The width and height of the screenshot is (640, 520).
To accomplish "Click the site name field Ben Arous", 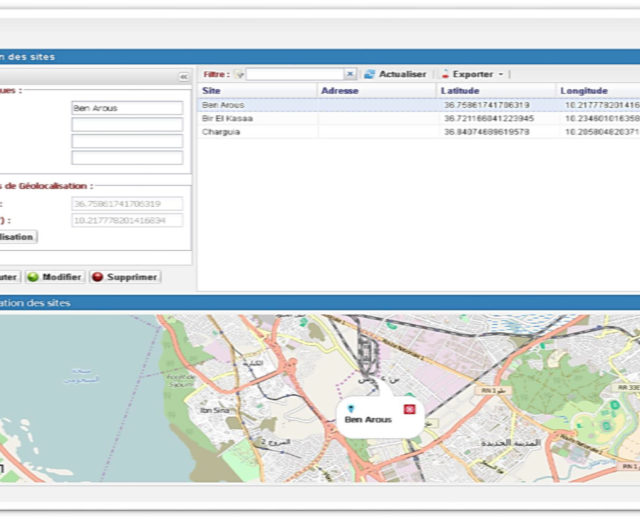I will [x=127, y=108].
